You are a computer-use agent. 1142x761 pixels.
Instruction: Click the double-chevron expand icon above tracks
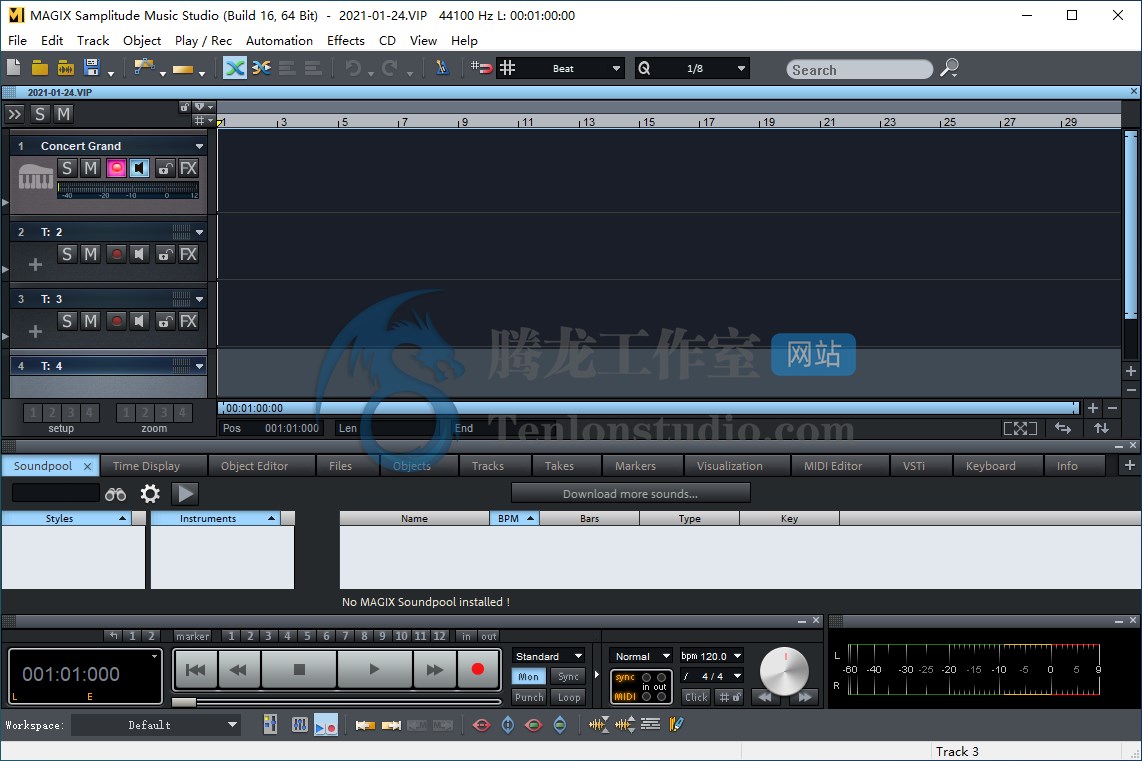pos(15,114)
